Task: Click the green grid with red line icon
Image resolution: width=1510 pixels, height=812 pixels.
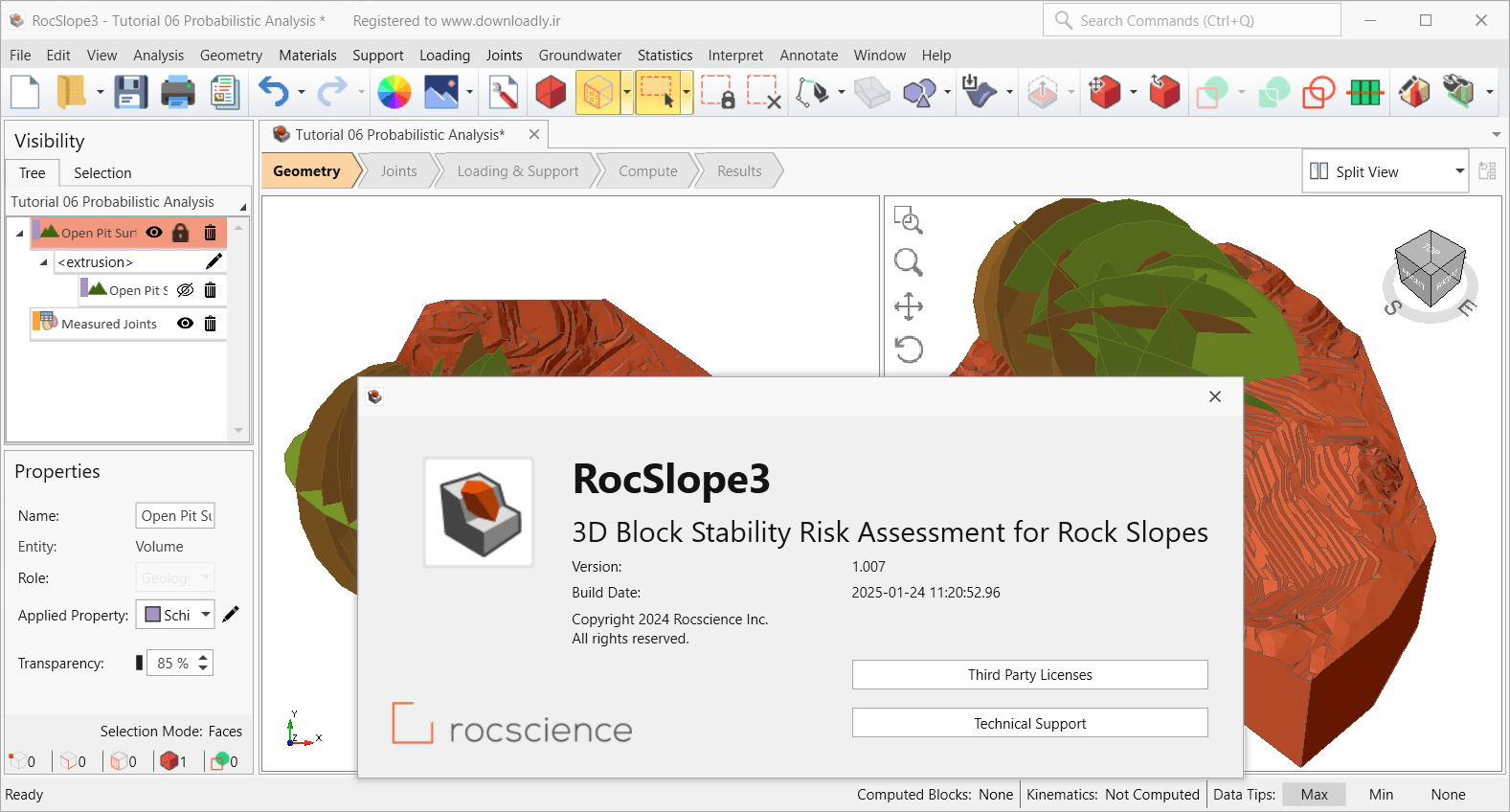Action: point(1365,93)
